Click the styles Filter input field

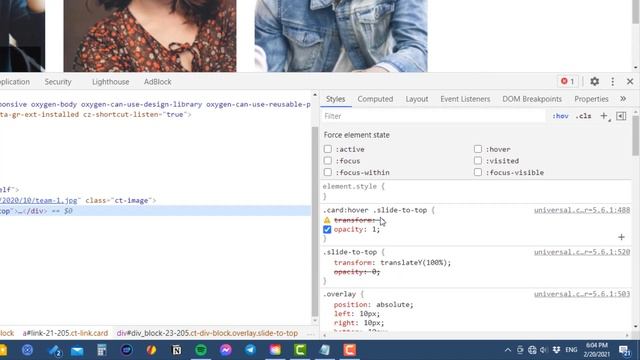click(433, 116)
